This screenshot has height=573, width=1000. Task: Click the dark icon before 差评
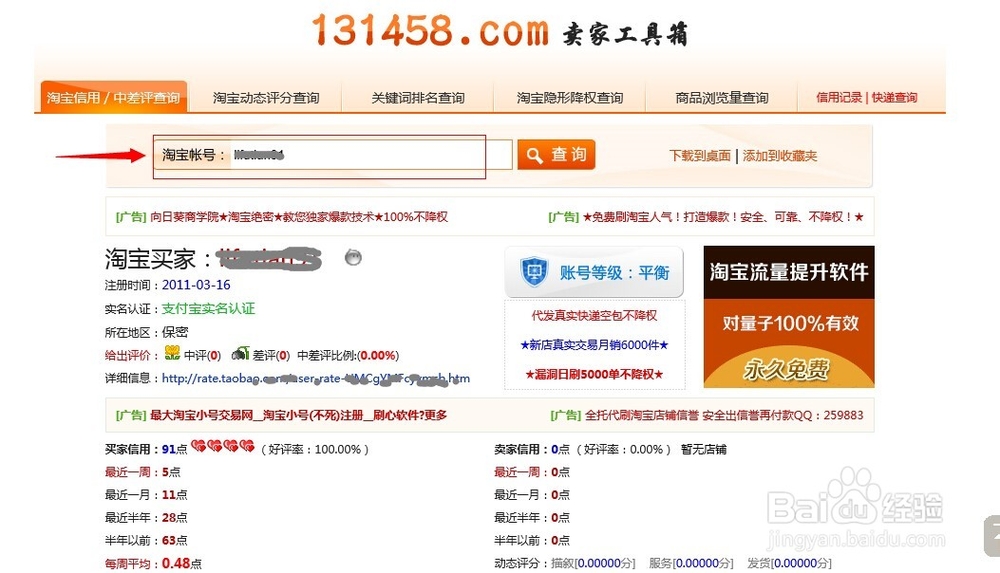[x=240, y=353]
